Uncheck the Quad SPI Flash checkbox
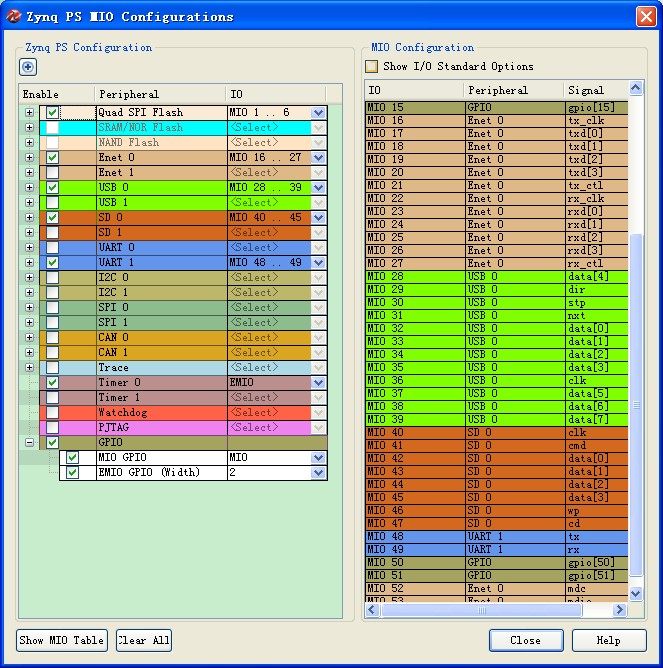 coord(52,113)
